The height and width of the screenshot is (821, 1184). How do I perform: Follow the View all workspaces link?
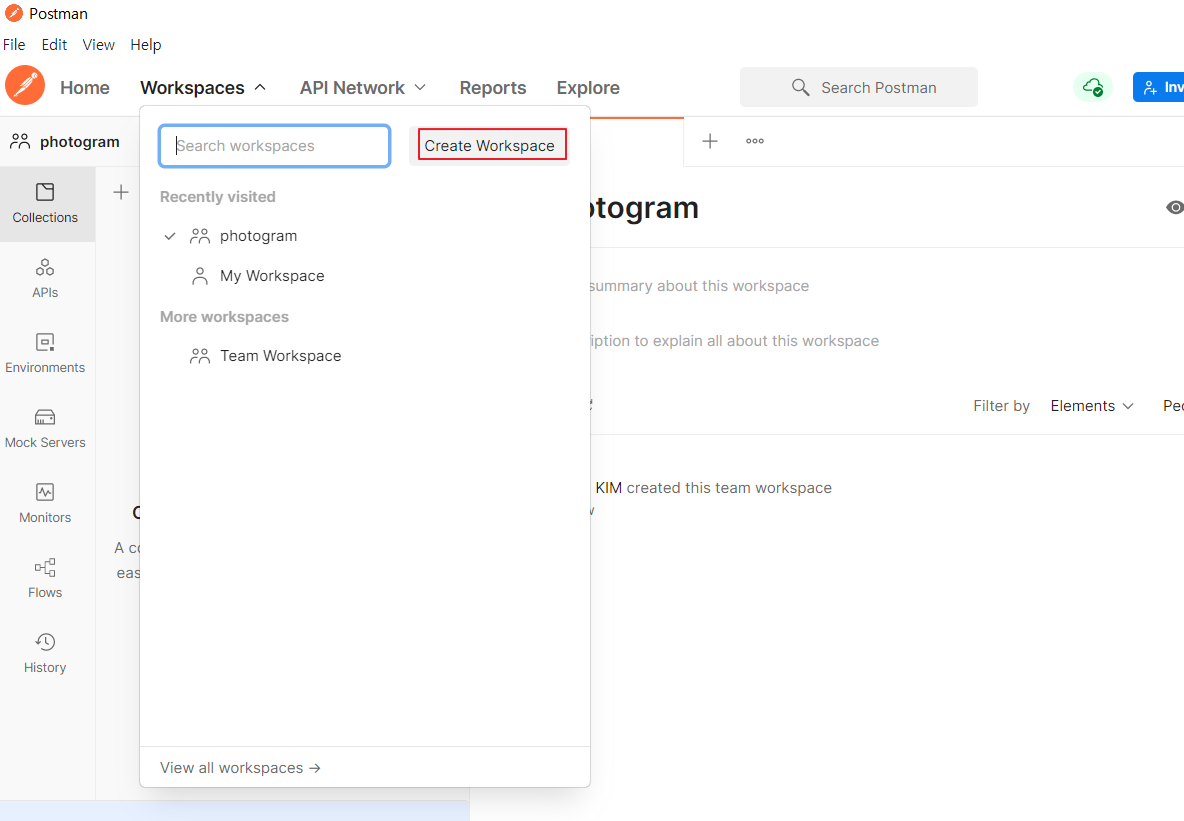point(240,767)
